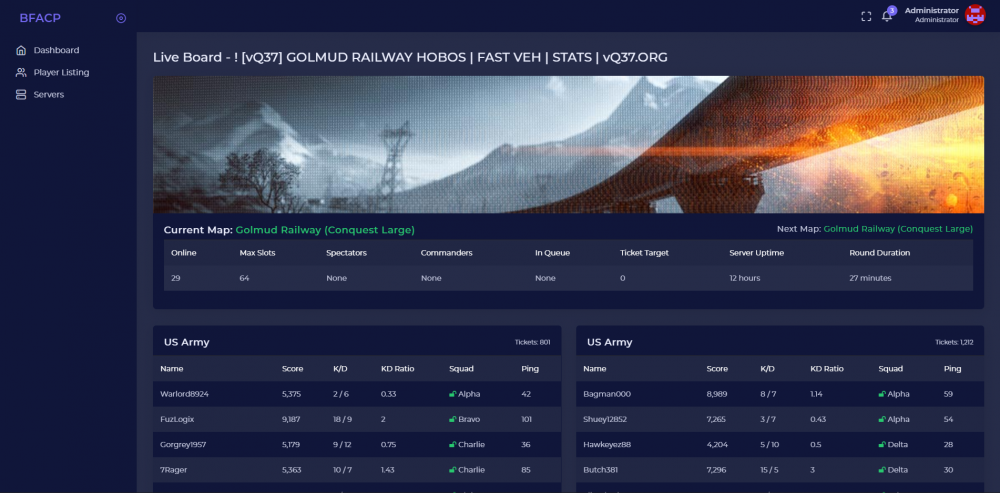Click the Dashboard home icon in sidebar

[x=21, y=50]
